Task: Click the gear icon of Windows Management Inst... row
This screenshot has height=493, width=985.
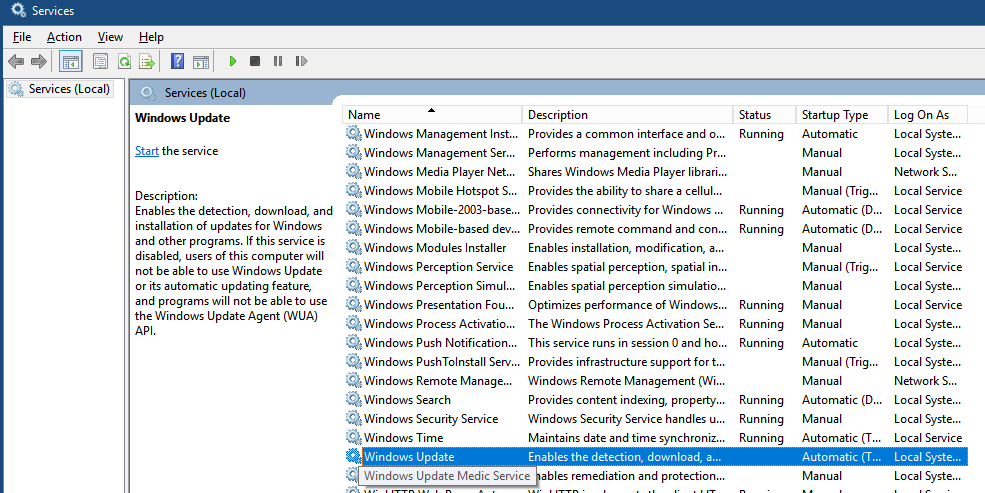Action: point(354,134)
